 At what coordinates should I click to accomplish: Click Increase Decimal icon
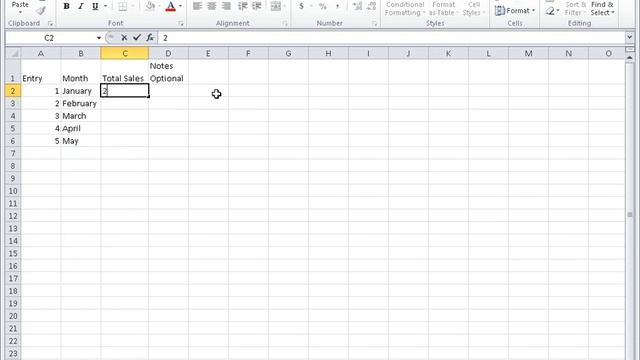pos(357,6)
